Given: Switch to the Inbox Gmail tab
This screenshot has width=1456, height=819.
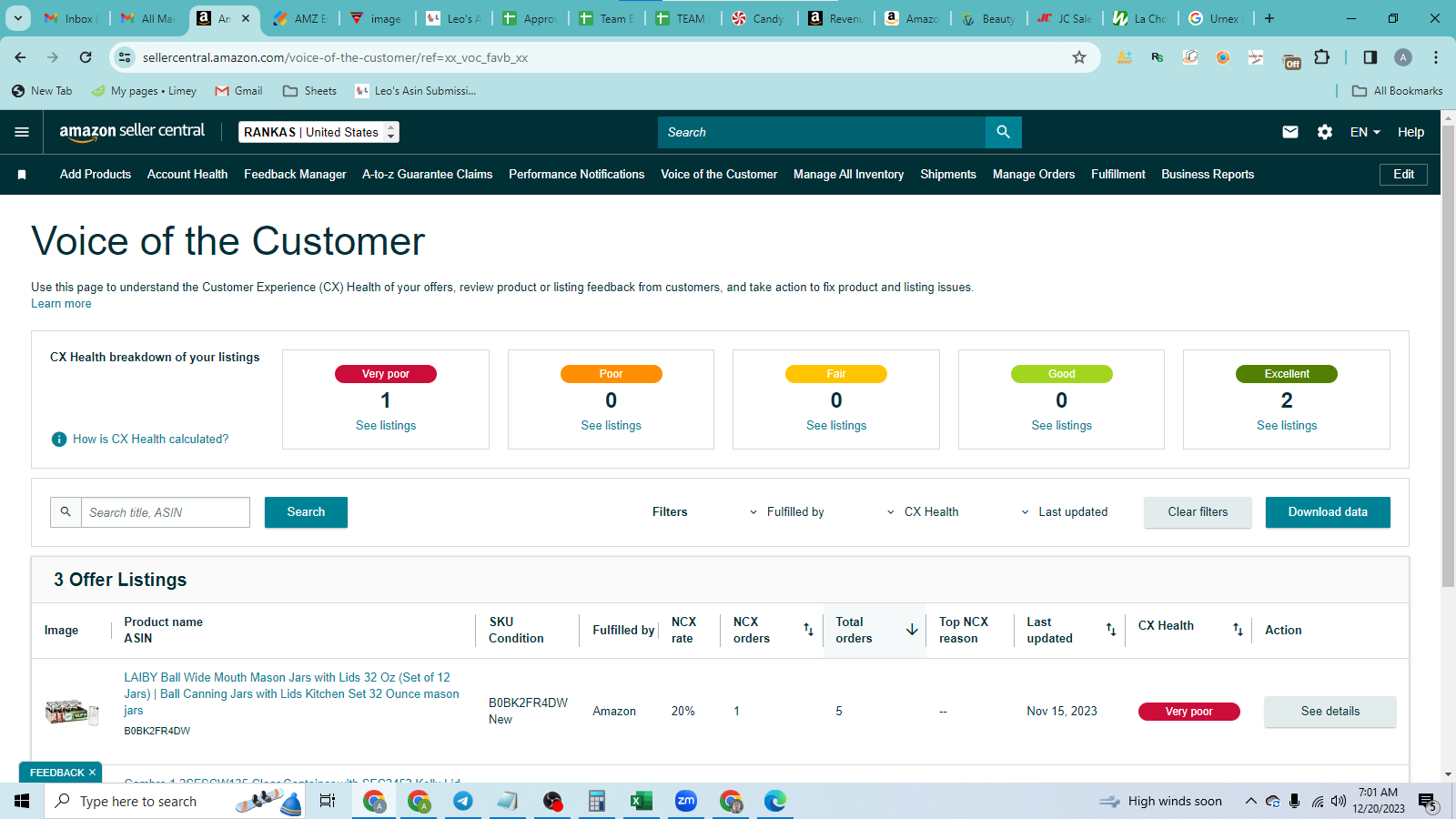Looking at the screenshot, I should point(71,18).
